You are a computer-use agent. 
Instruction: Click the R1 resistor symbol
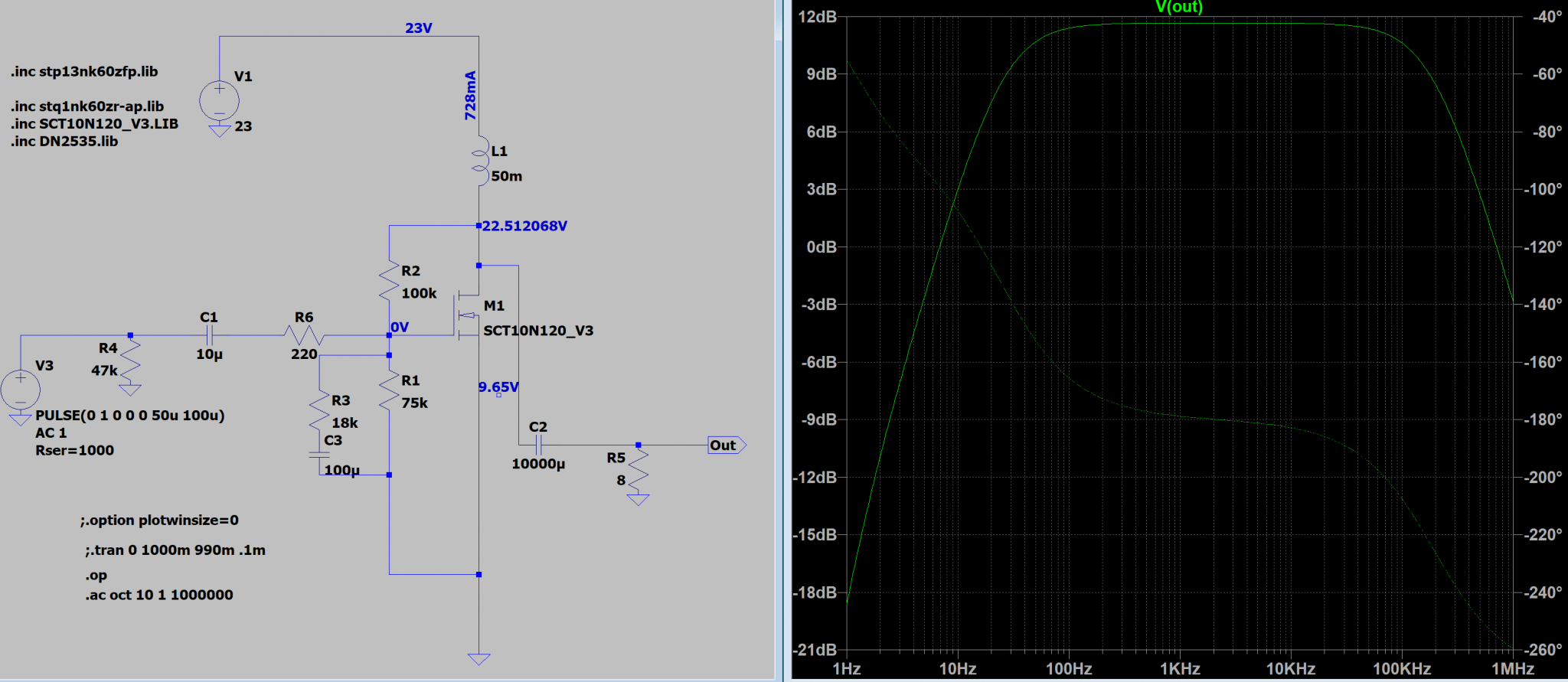389,390
